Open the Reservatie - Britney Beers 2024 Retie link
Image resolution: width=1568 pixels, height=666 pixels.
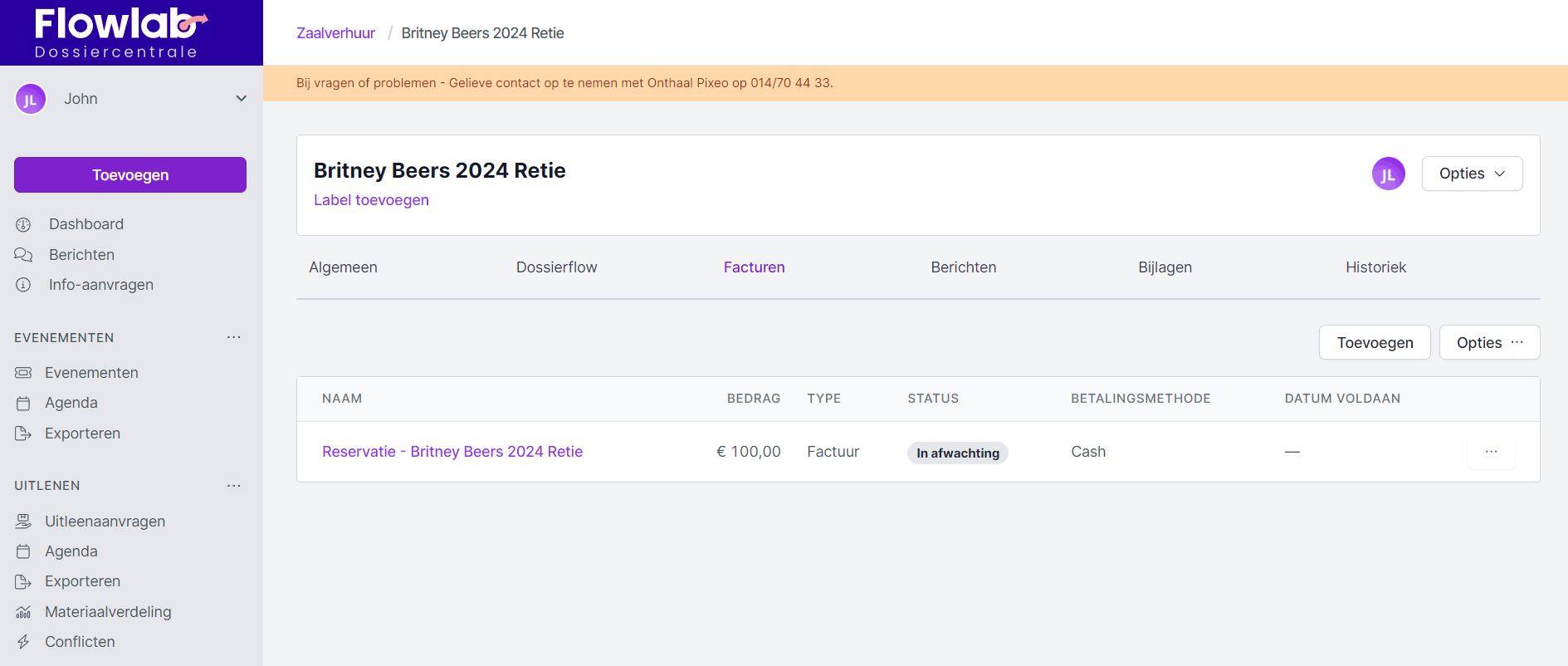[x=452, y=452]
